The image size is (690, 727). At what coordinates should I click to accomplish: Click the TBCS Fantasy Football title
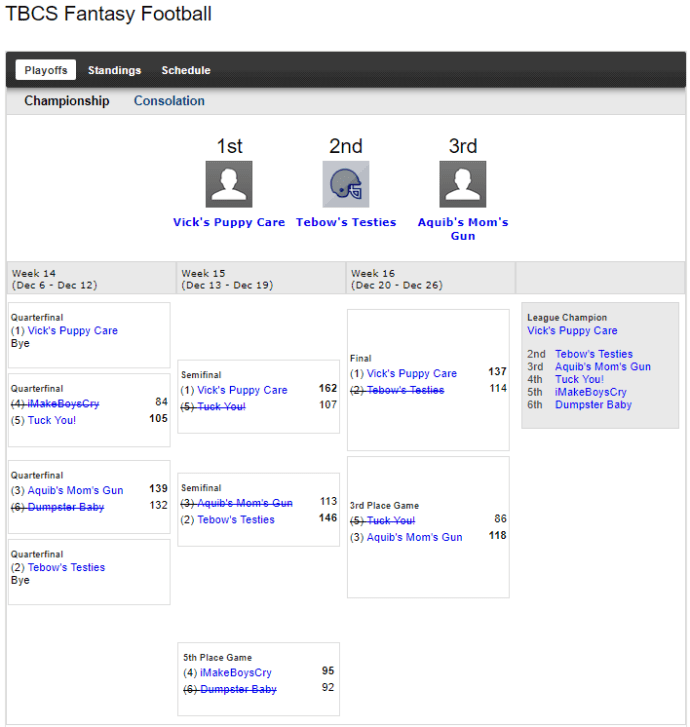pyautogui.click(x=109, y=13)
